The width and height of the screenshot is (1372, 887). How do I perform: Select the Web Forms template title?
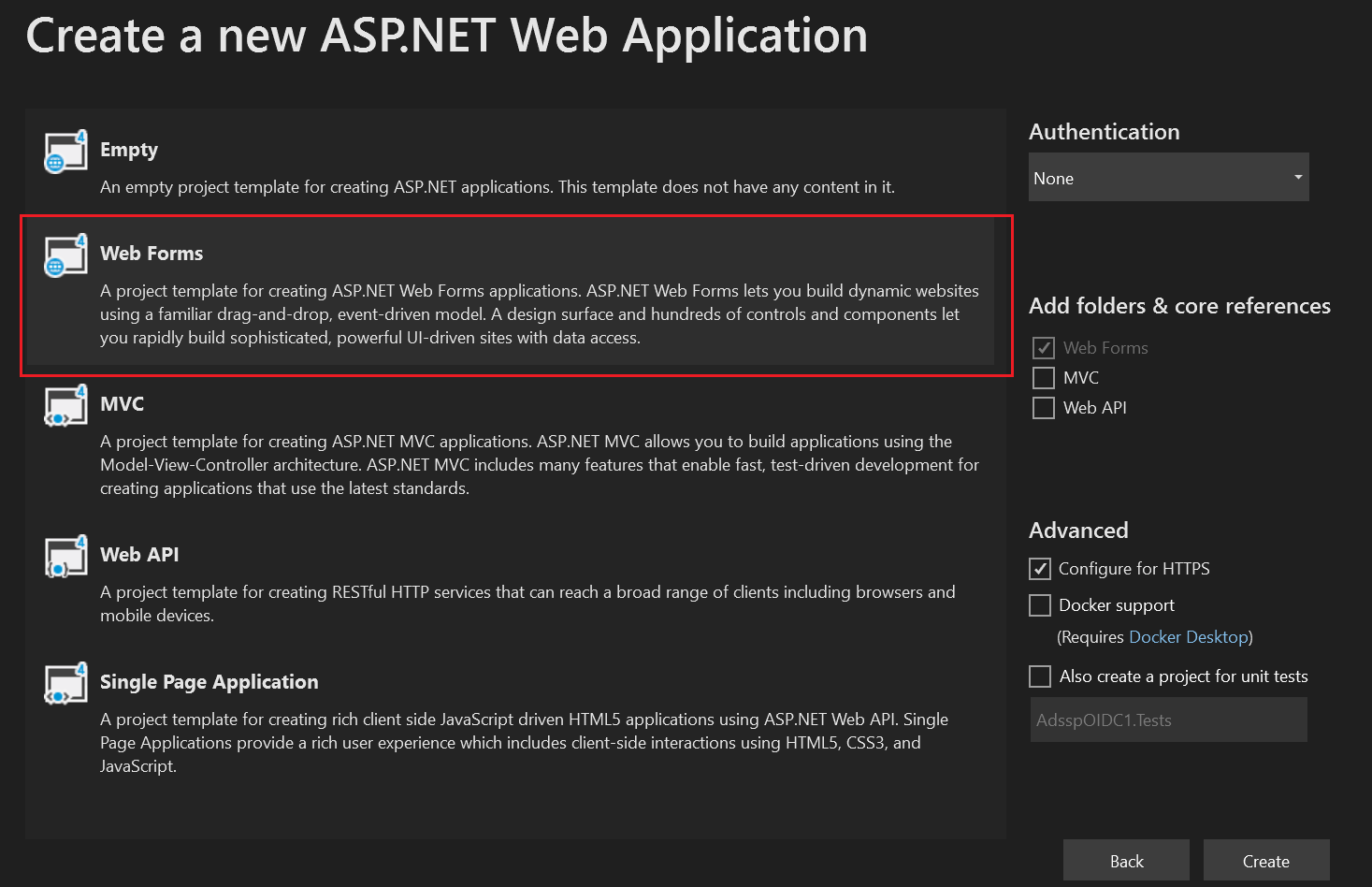point(152,254)
